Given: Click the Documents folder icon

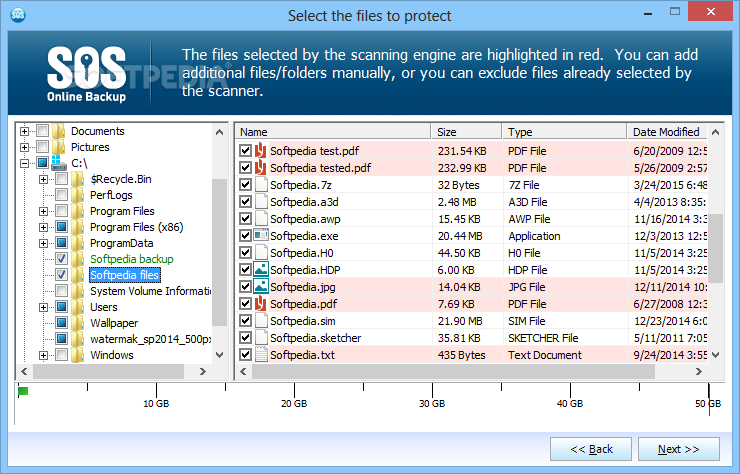Looking at the screenshot, I should 59,131.
